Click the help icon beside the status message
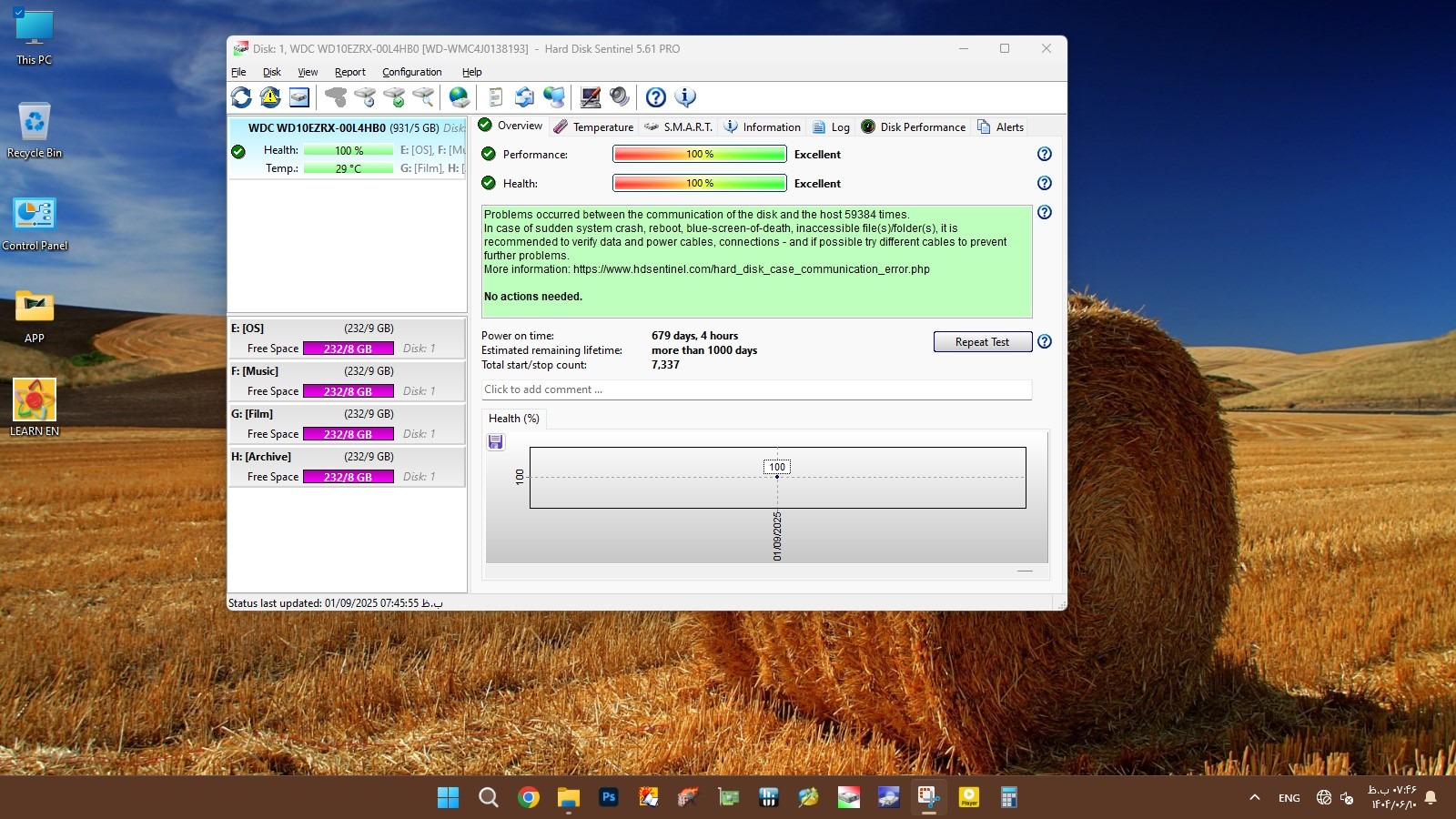 pos(1045,212)
